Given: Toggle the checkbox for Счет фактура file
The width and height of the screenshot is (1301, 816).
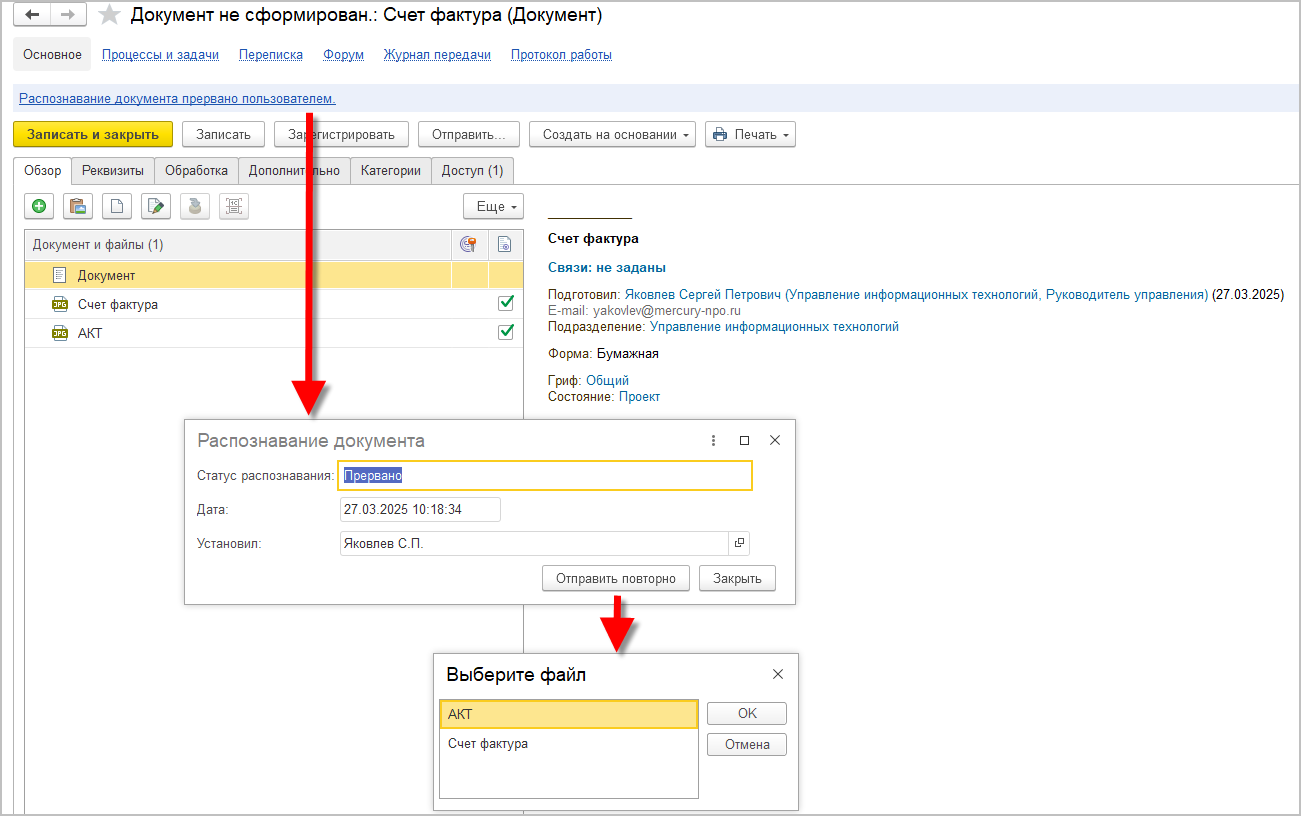Looking at the screenshot, I should tap(506, 303).
